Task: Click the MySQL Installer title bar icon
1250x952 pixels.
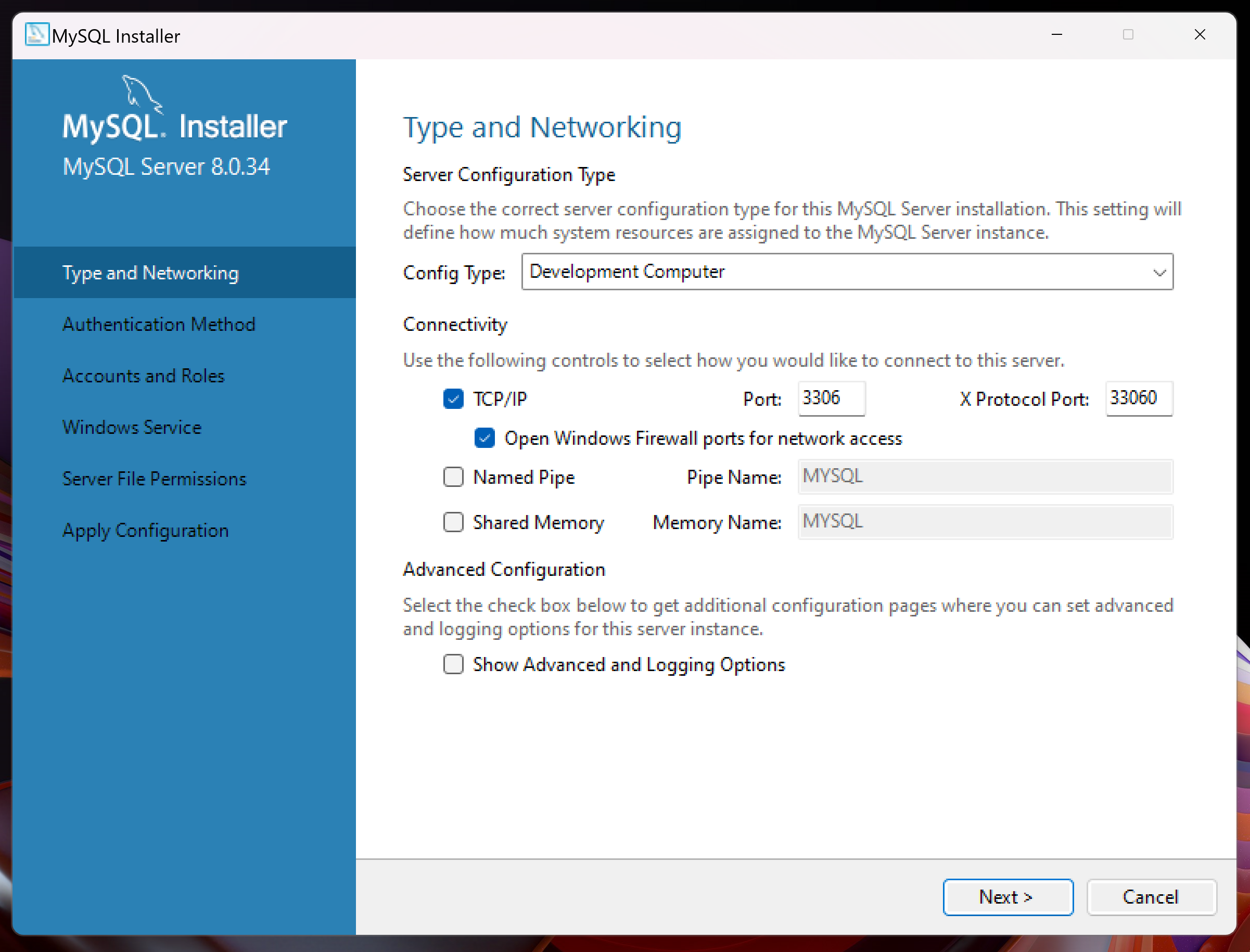Action: coord(37,35)
